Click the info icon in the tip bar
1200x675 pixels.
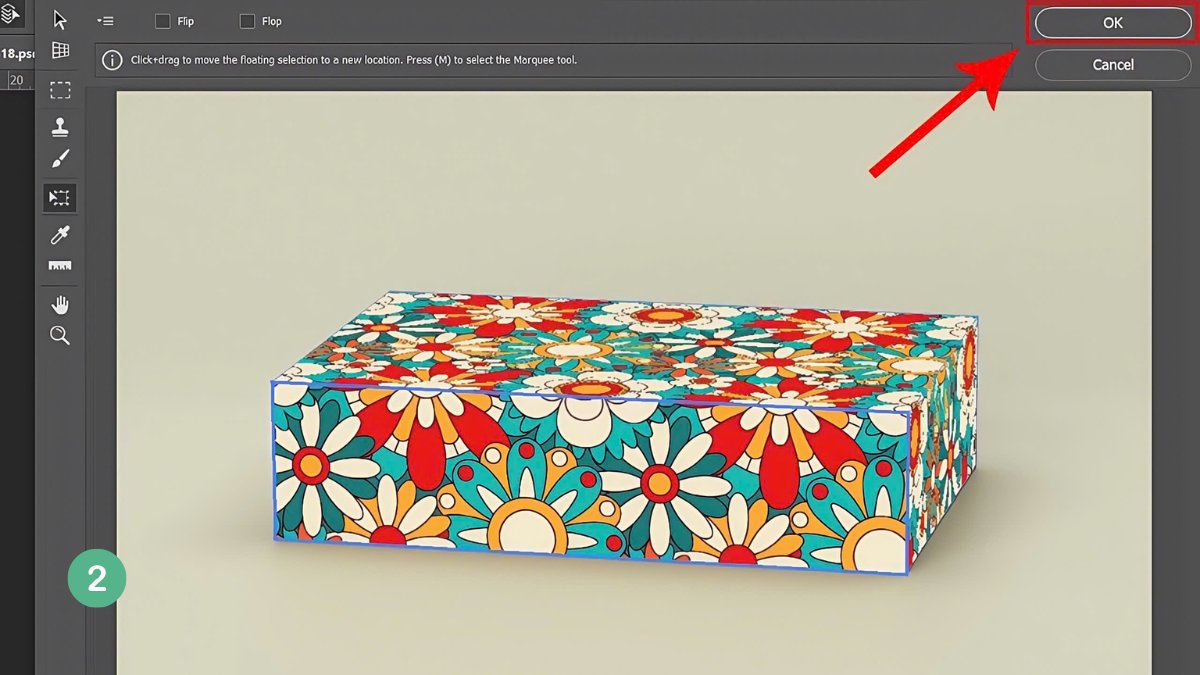[x=111, y=60]
